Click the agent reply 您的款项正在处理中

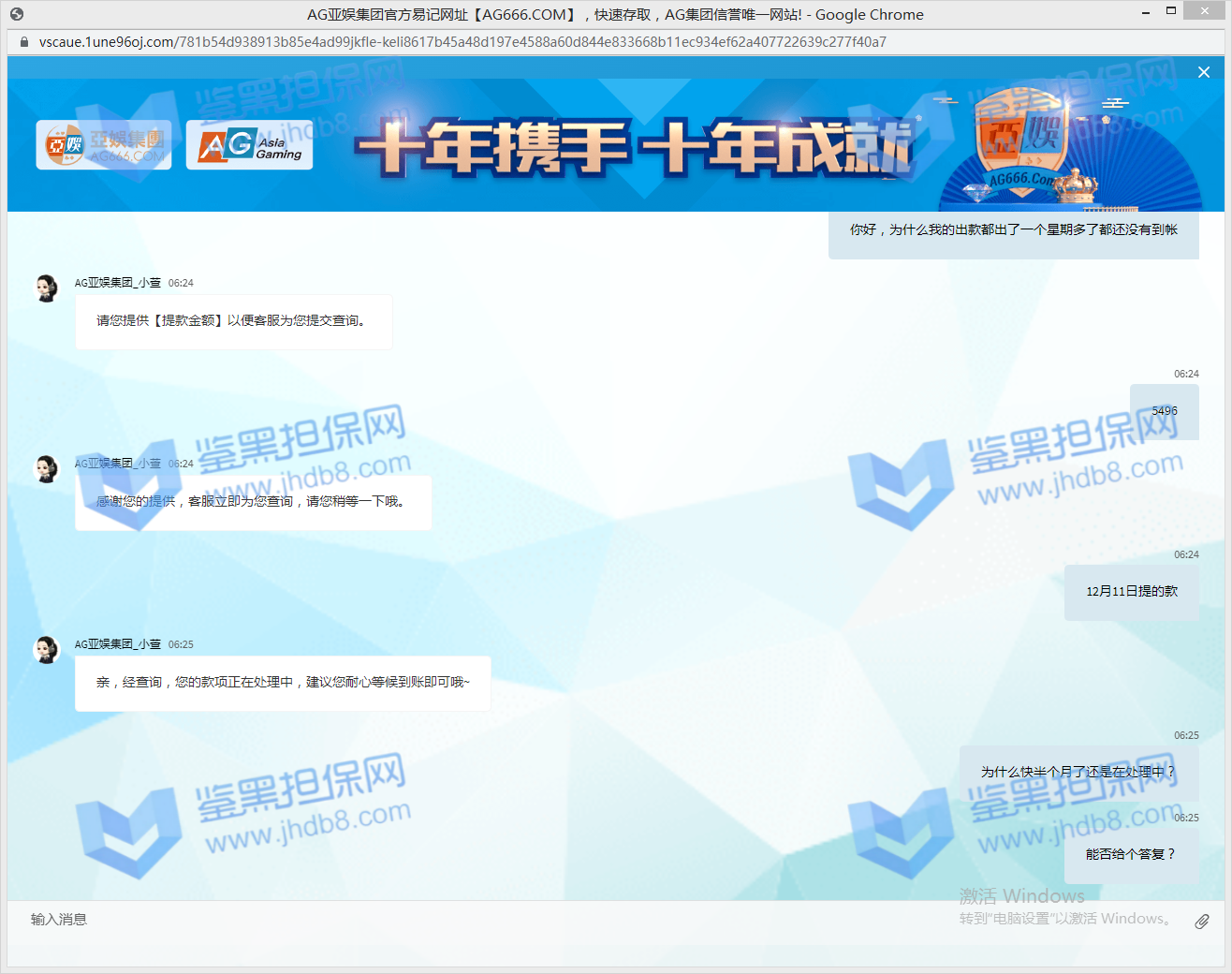tap(283, 683)
